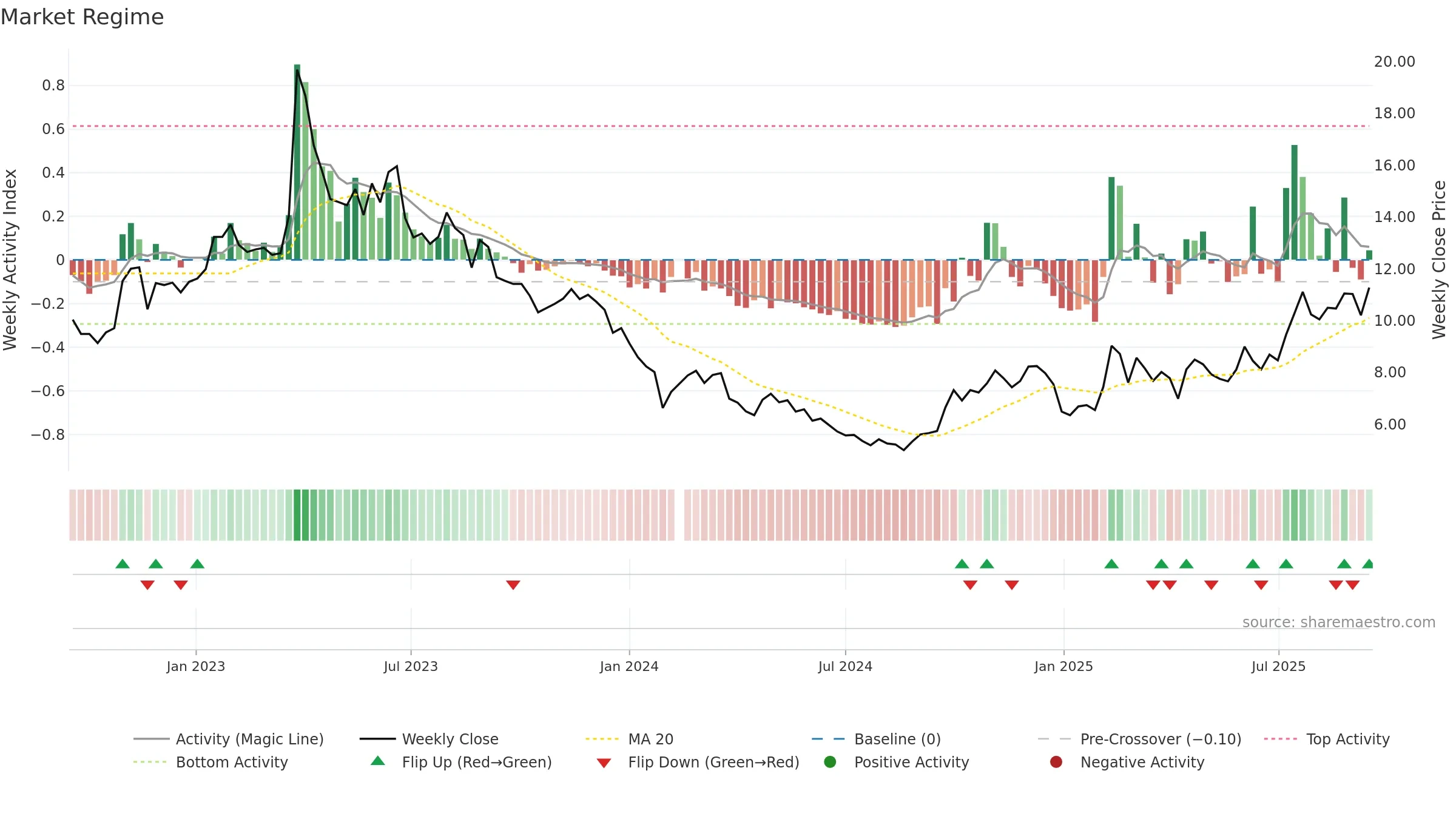Click the Jul 2023 x-axis label
The image size is (1456, 819).
tap(411, 666)
